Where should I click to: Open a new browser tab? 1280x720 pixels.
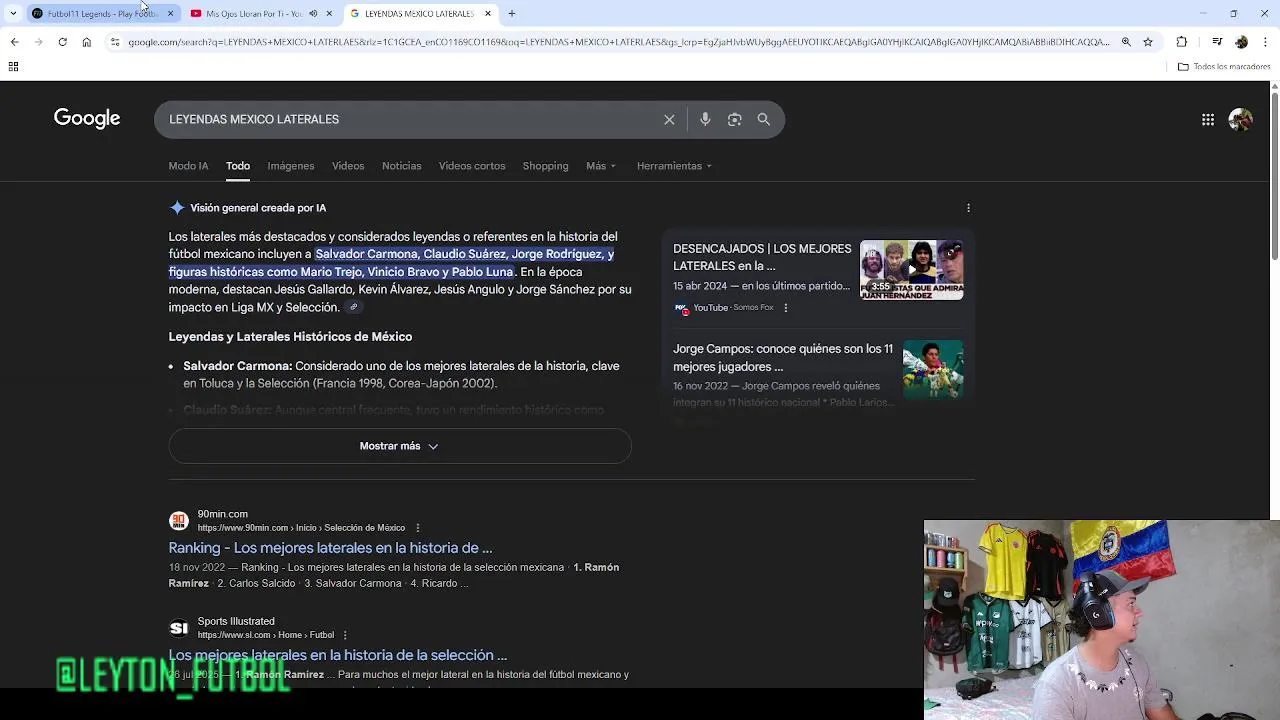[x=512, y=14]
